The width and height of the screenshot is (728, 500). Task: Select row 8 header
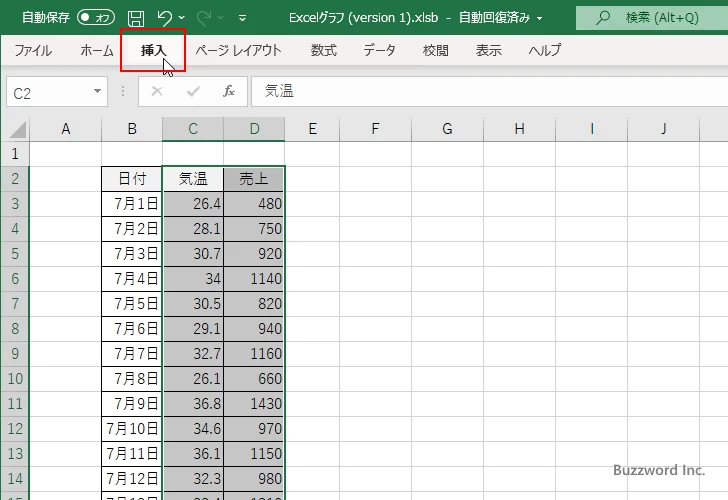tap(15, 329)
